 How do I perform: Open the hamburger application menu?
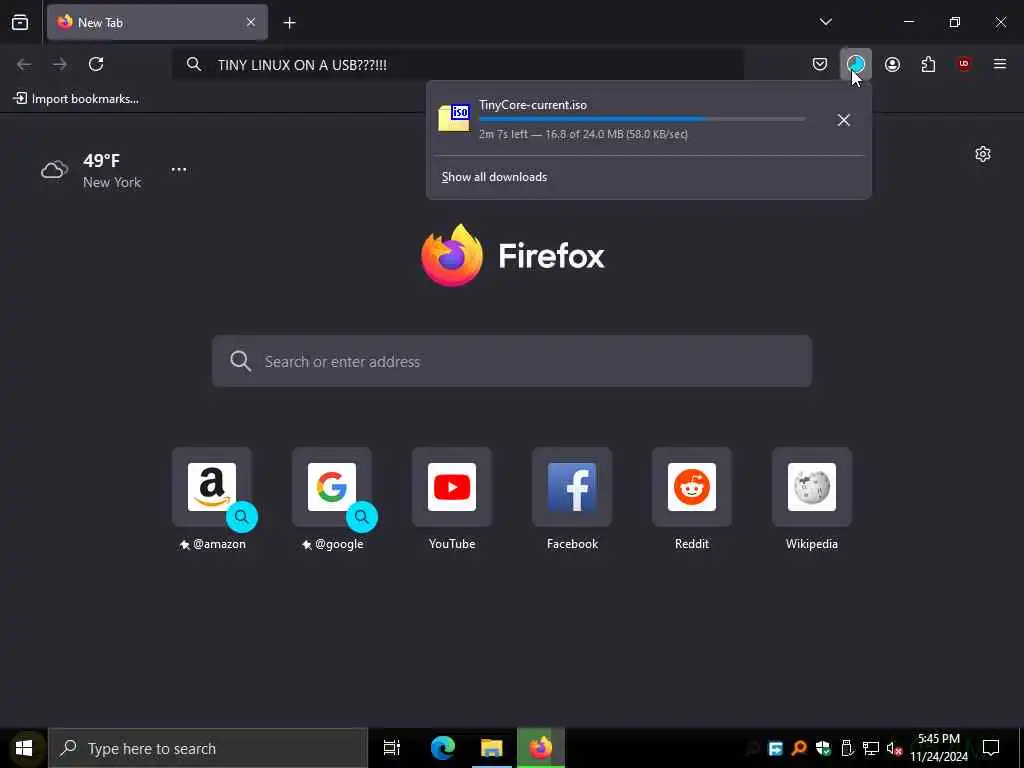click(x=1000, y=64)
